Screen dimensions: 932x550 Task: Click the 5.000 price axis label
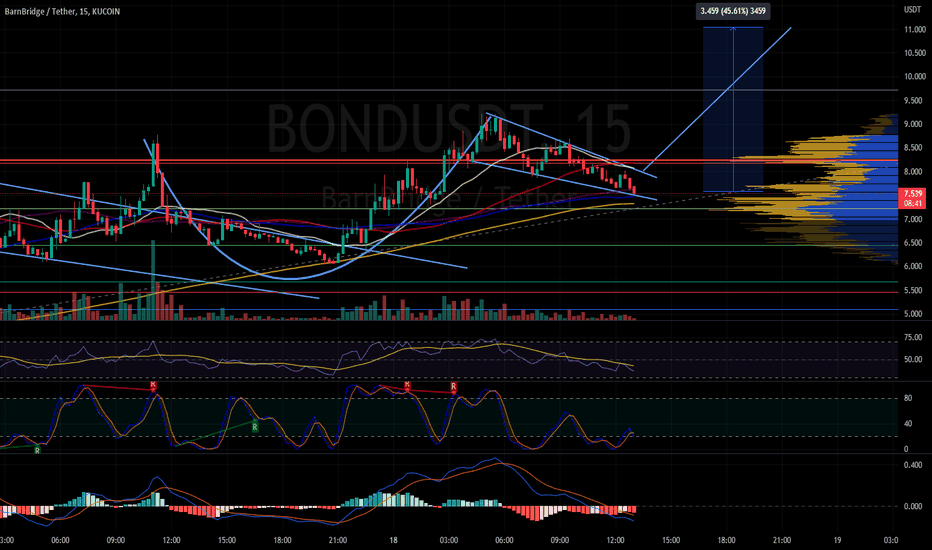(914, 314)
